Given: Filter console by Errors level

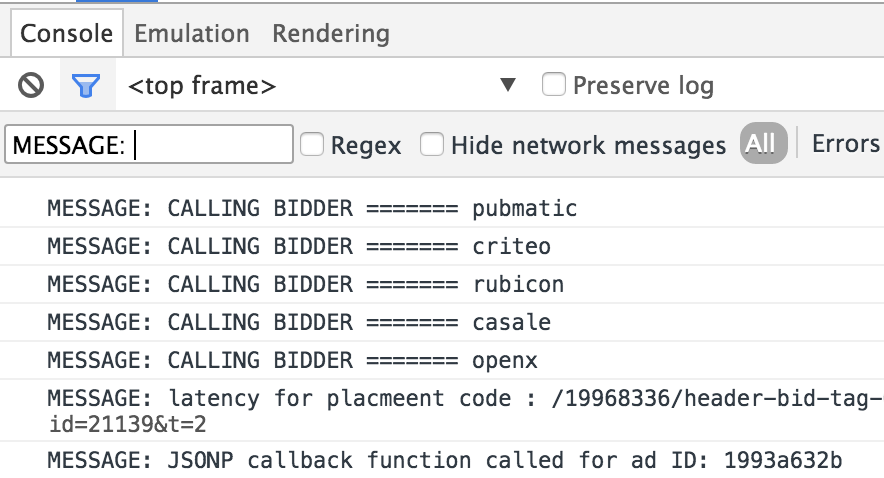Looking at the screenshot, I should pos(845,144).
